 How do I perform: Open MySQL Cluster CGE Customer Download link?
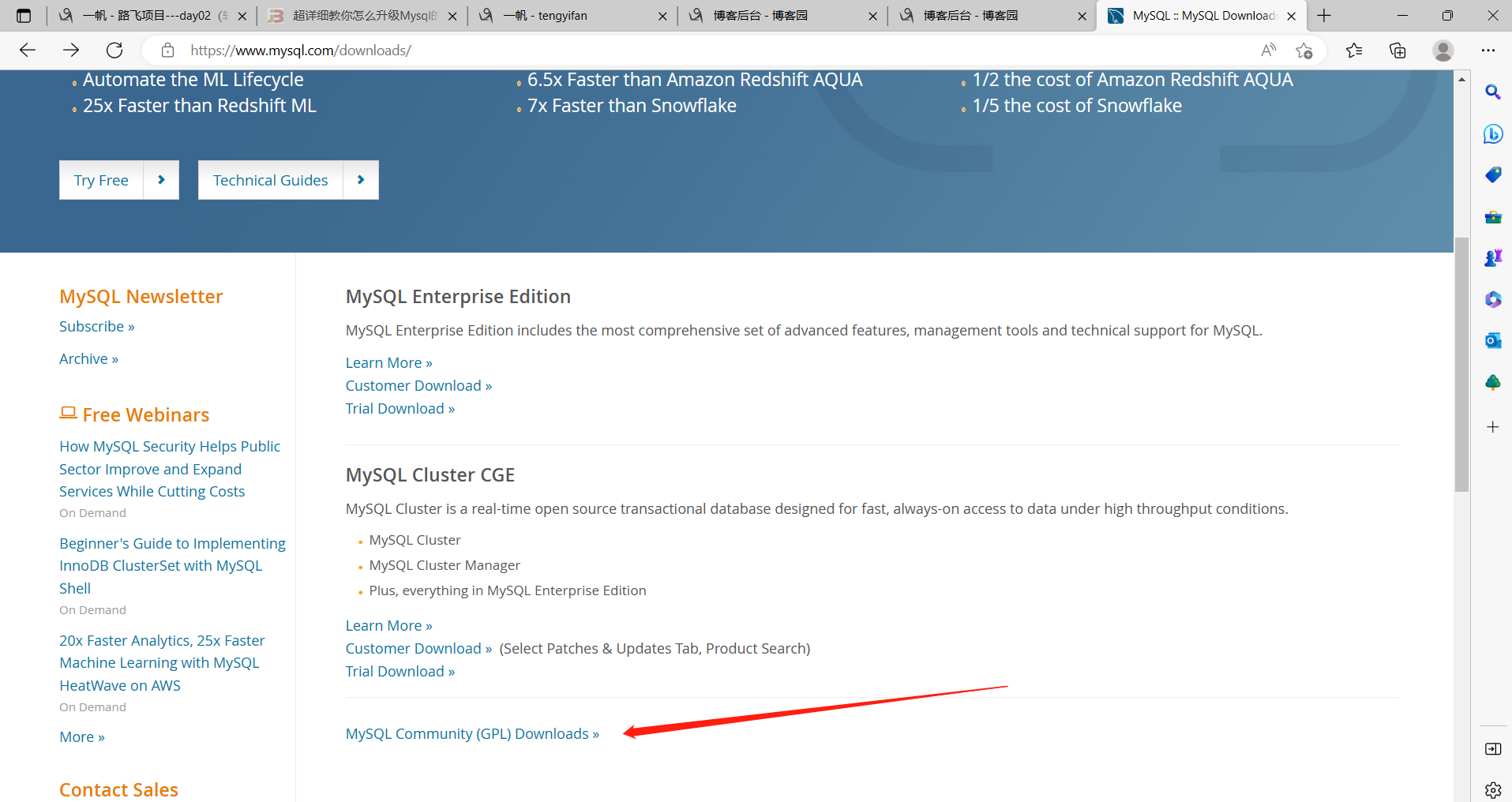coord(418,649)
